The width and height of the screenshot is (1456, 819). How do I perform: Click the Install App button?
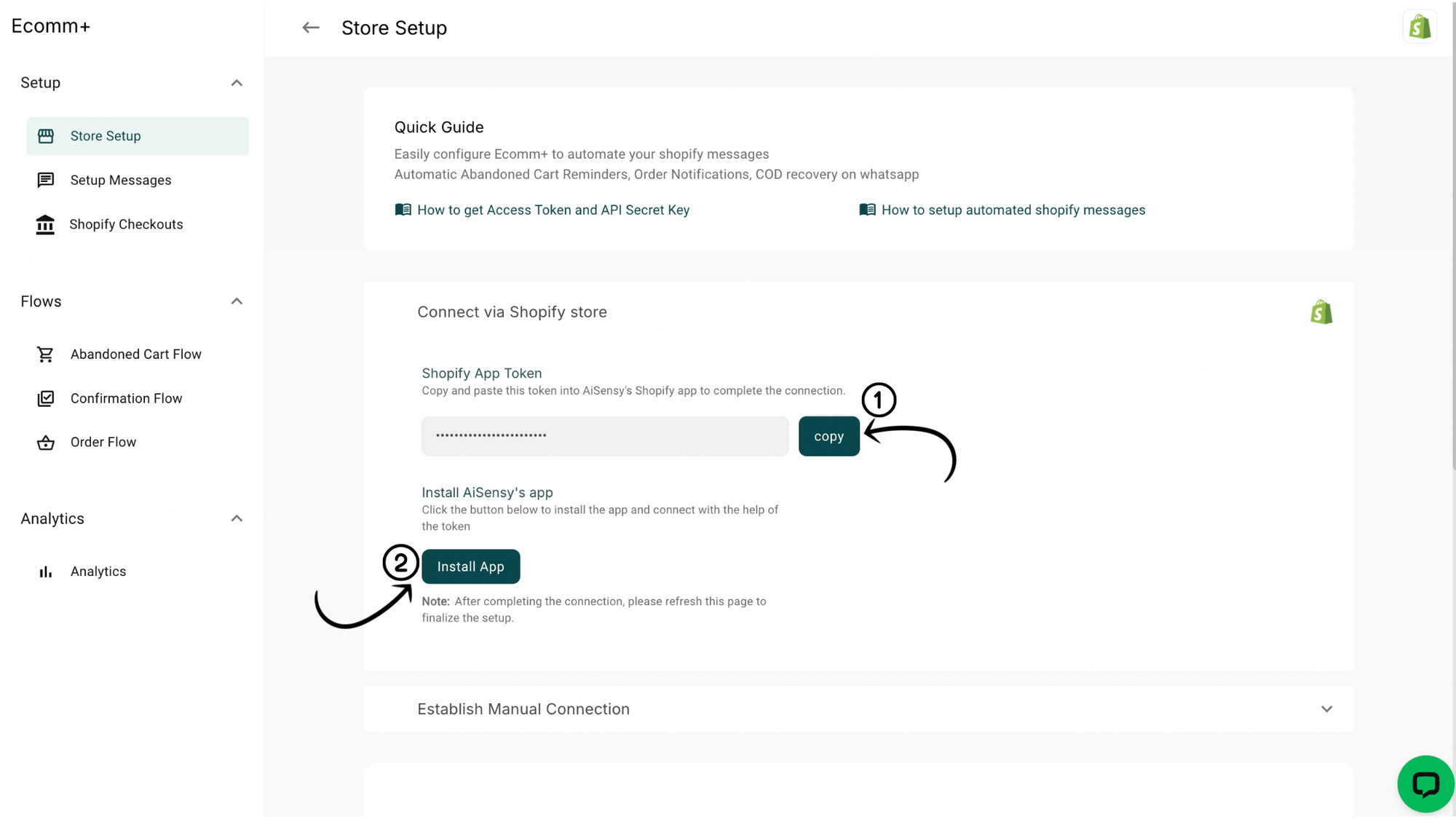(x=470, y=566)
